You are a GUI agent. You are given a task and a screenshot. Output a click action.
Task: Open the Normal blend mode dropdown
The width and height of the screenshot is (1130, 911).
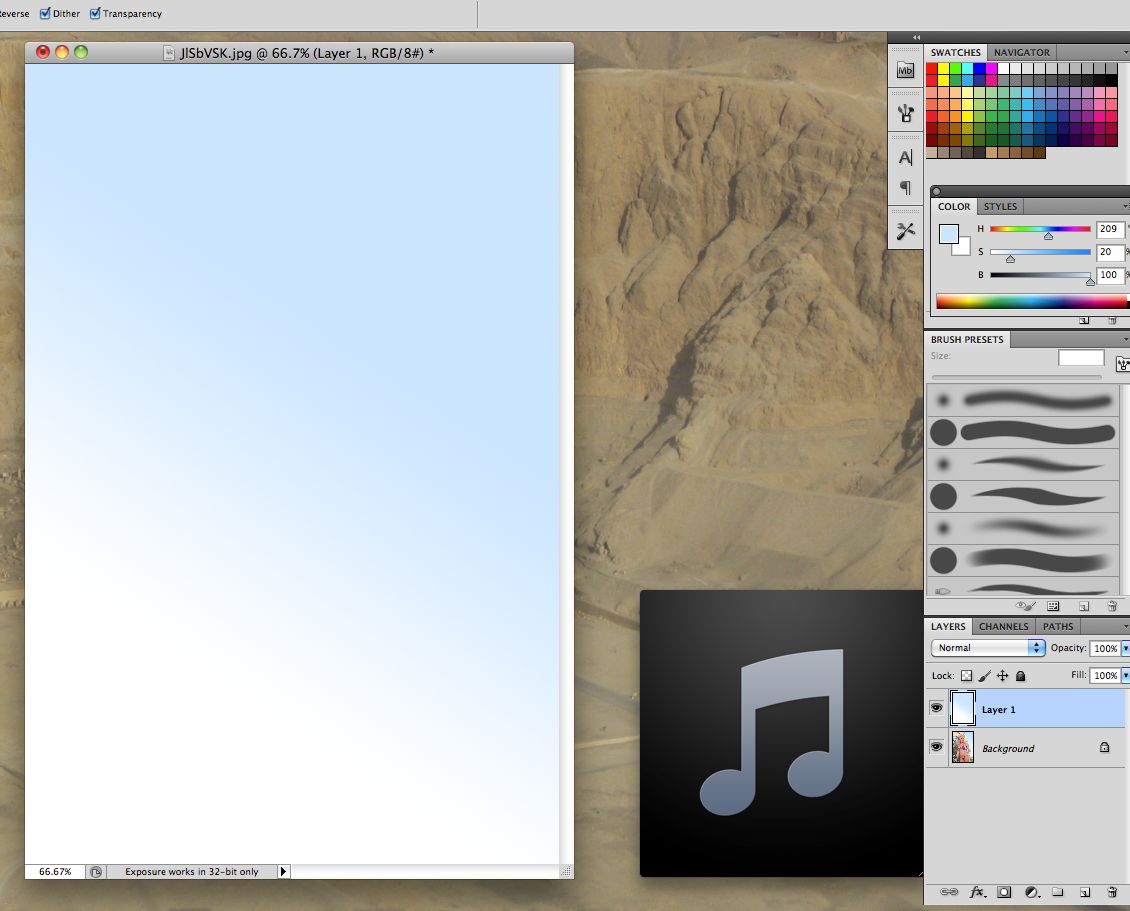tap(988, 648)
